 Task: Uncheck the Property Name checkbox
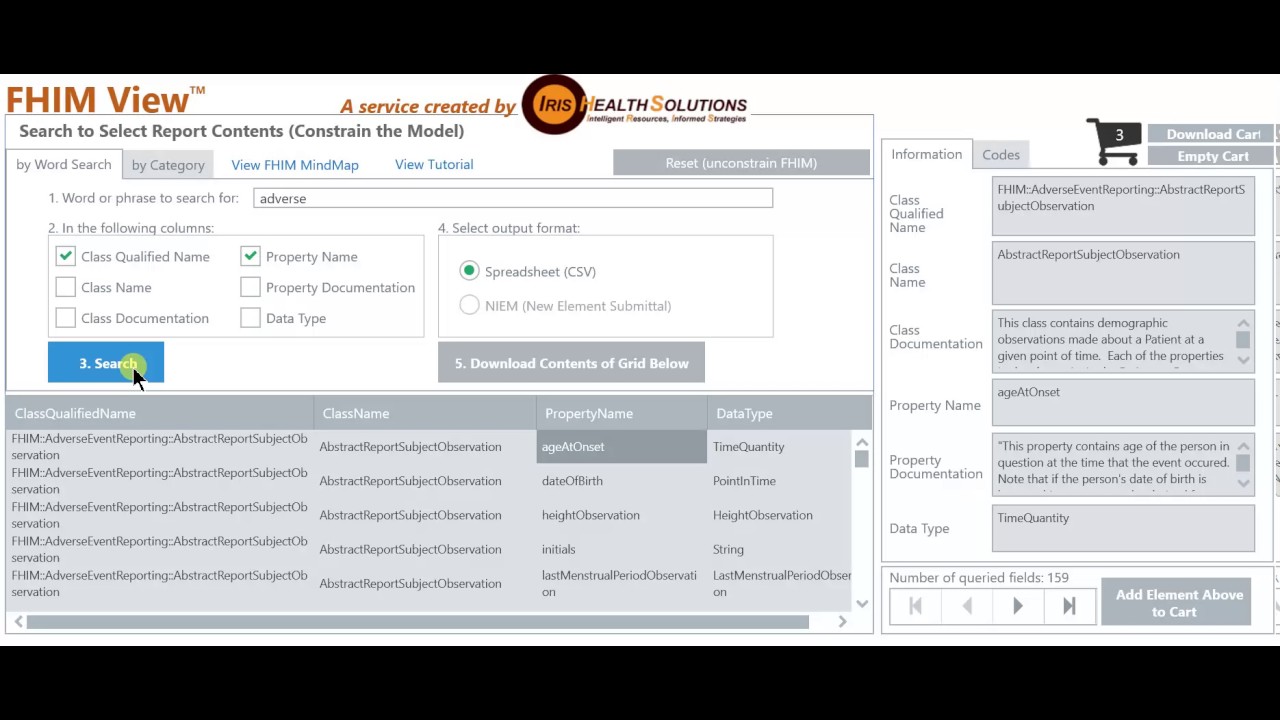[x=250, y=256]
